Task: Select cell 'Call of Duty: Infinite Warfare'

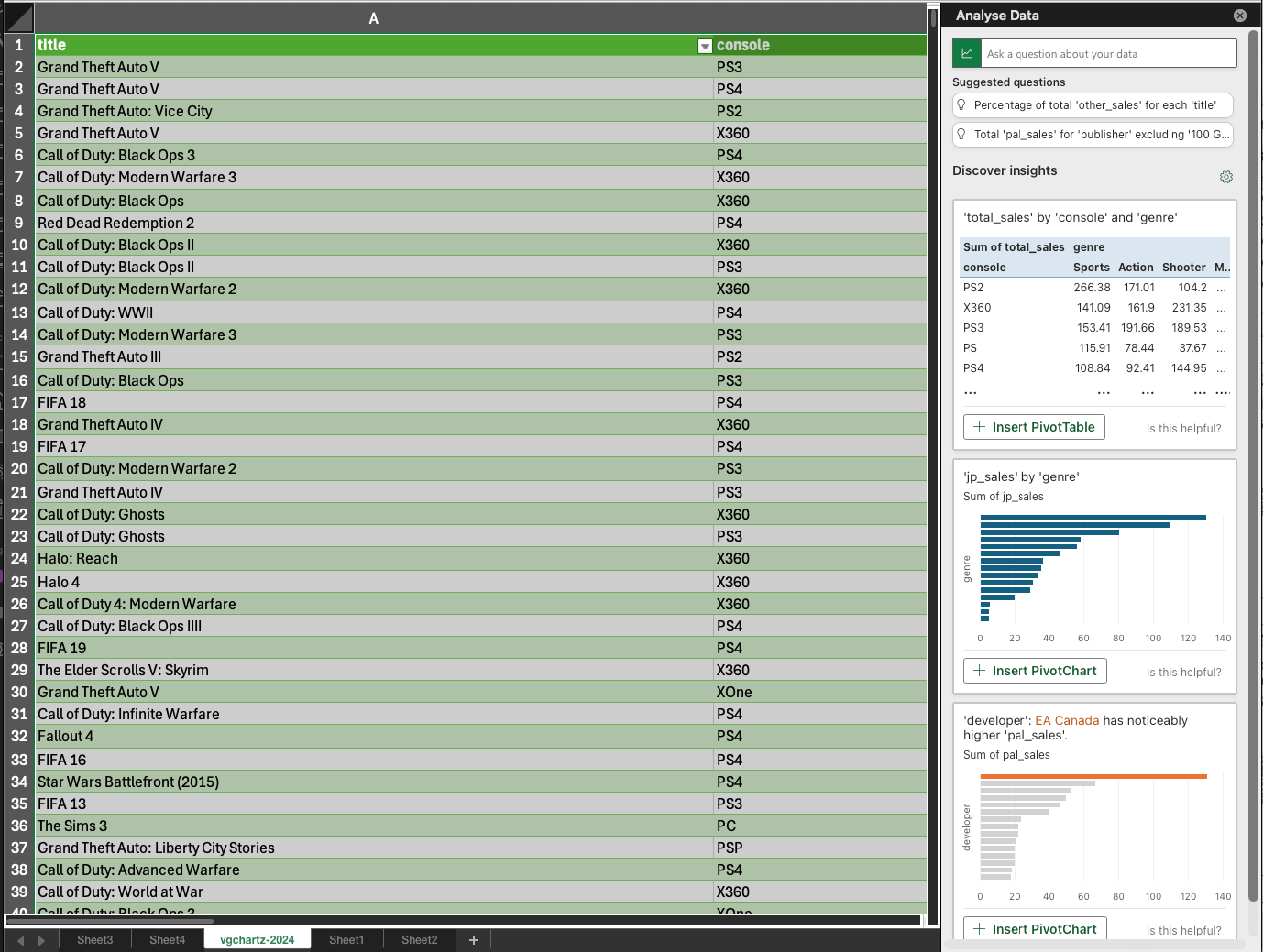Action: click(375, 714)
